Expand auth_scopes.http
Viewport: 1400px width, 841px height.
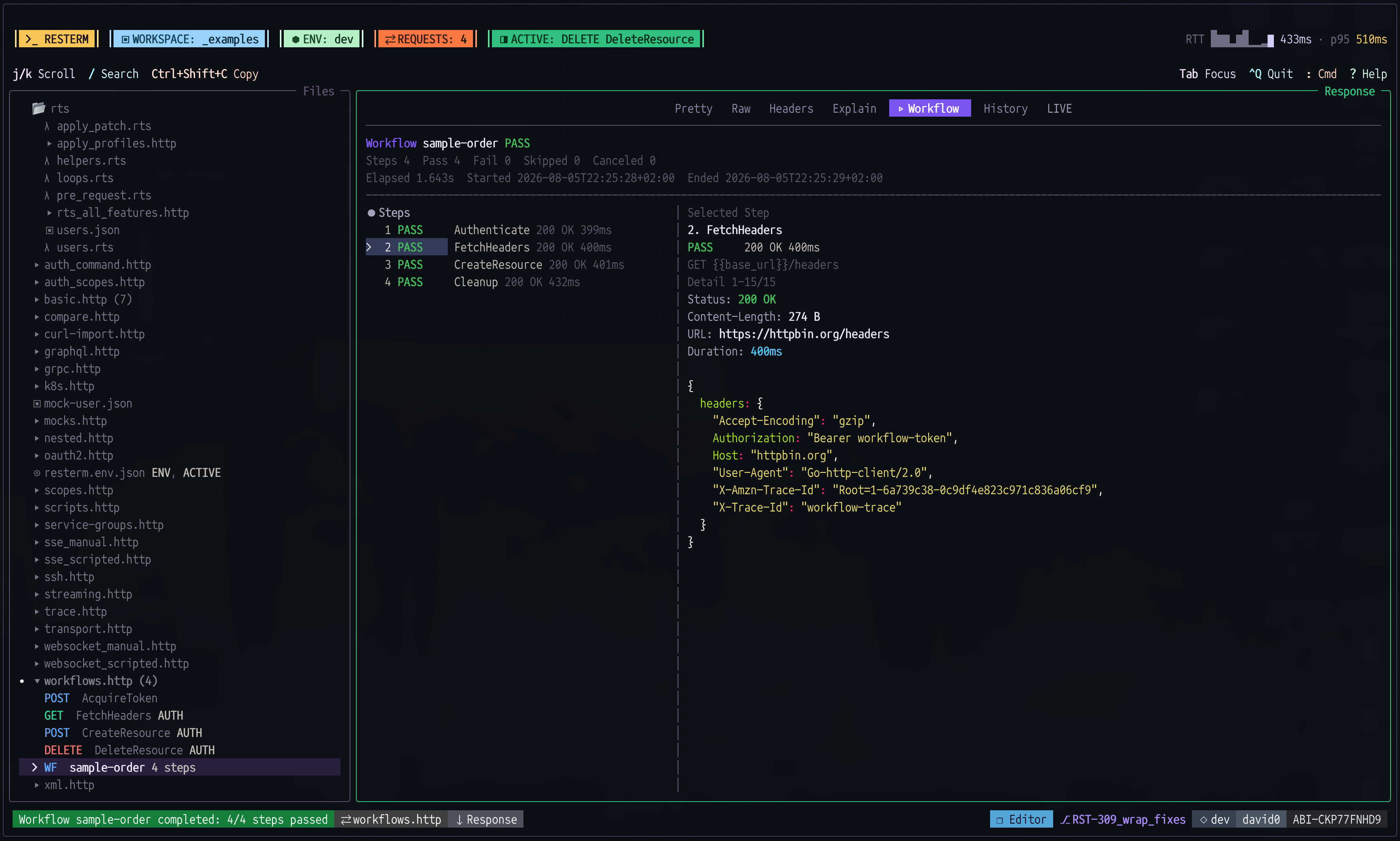[x=37, y=282]
